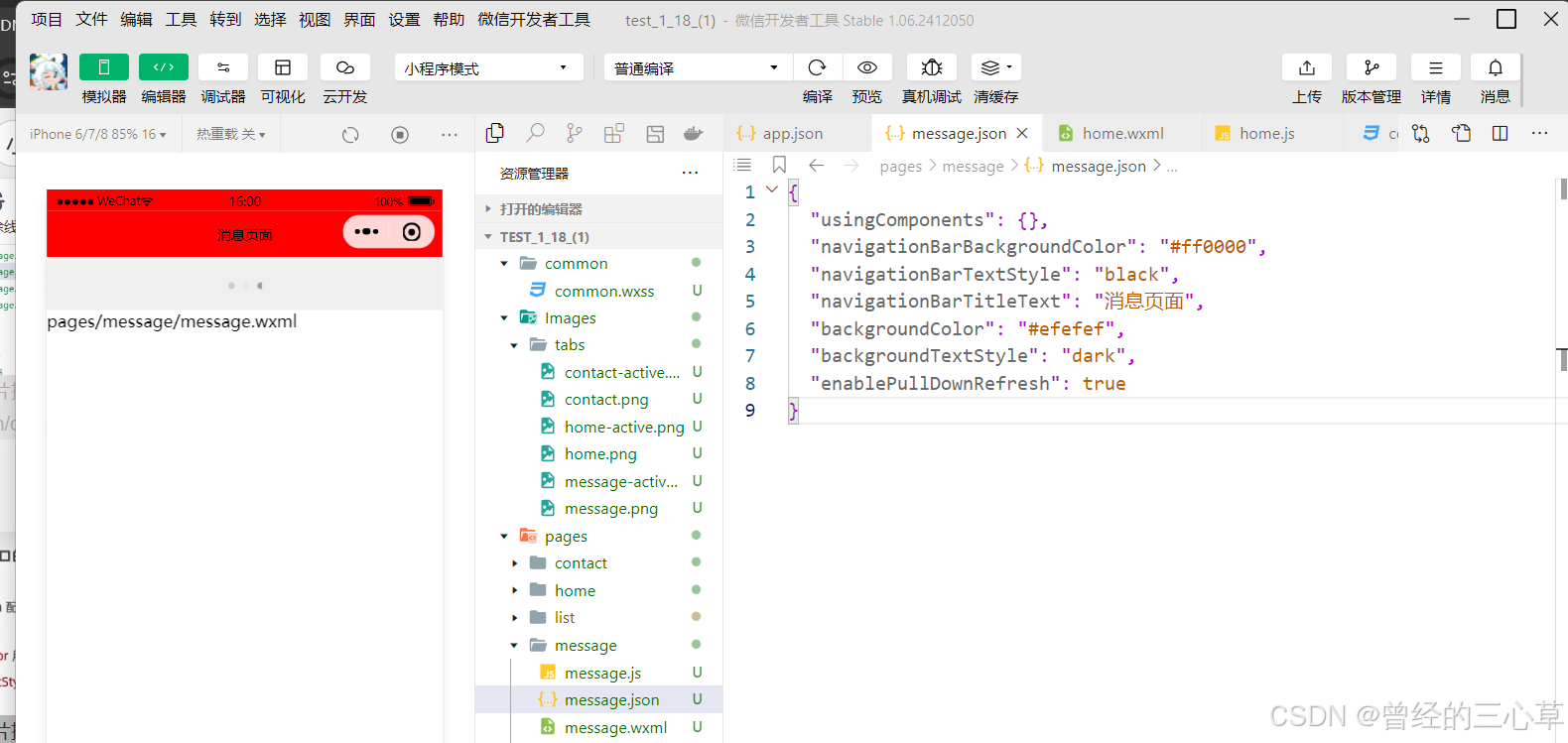
Task: Open the visualization panel
Action: click(x=283, y=67)
